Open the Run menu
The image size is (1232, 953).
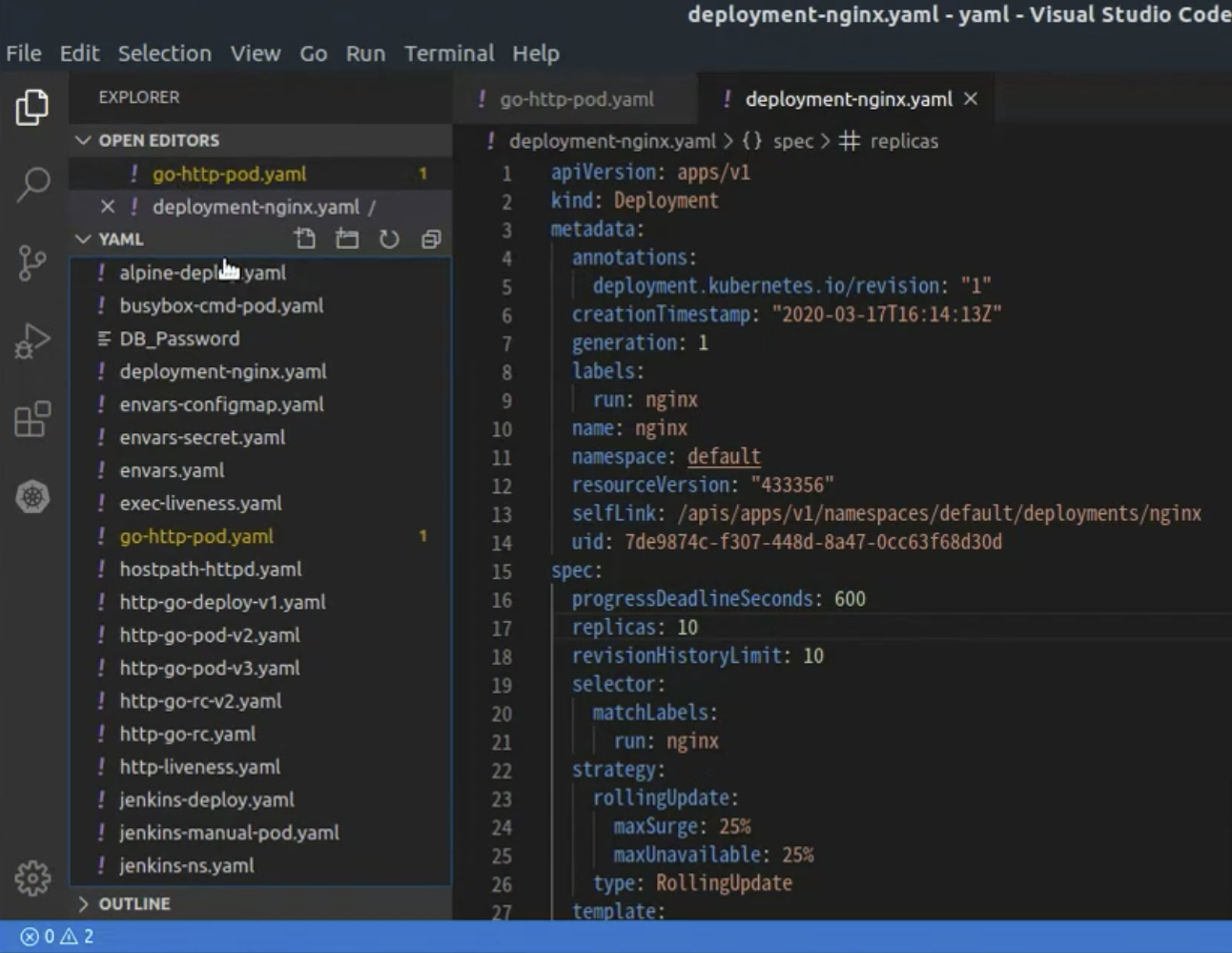pyautogui.click(x=365, y=53)
